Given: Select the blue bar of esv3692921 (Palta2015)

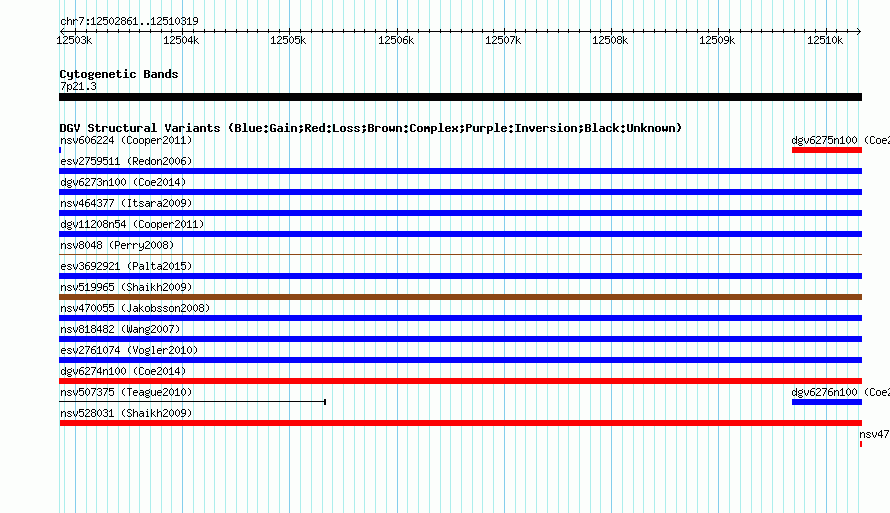Looking at the screenshot, I should (460, 276).
